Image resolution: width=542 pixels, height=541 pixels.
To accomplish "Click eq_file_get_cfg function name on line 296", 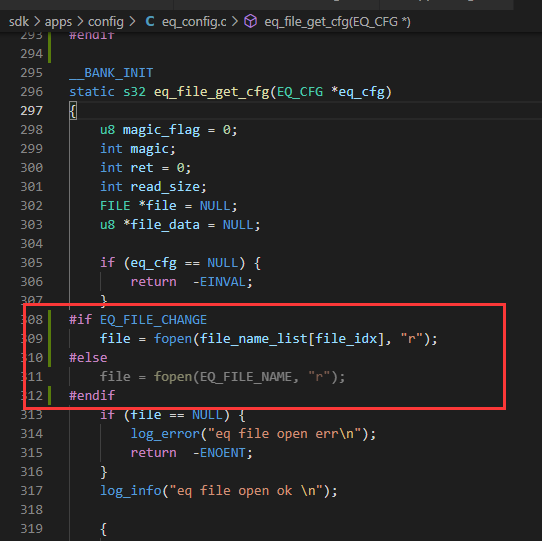I will (211, 92).
